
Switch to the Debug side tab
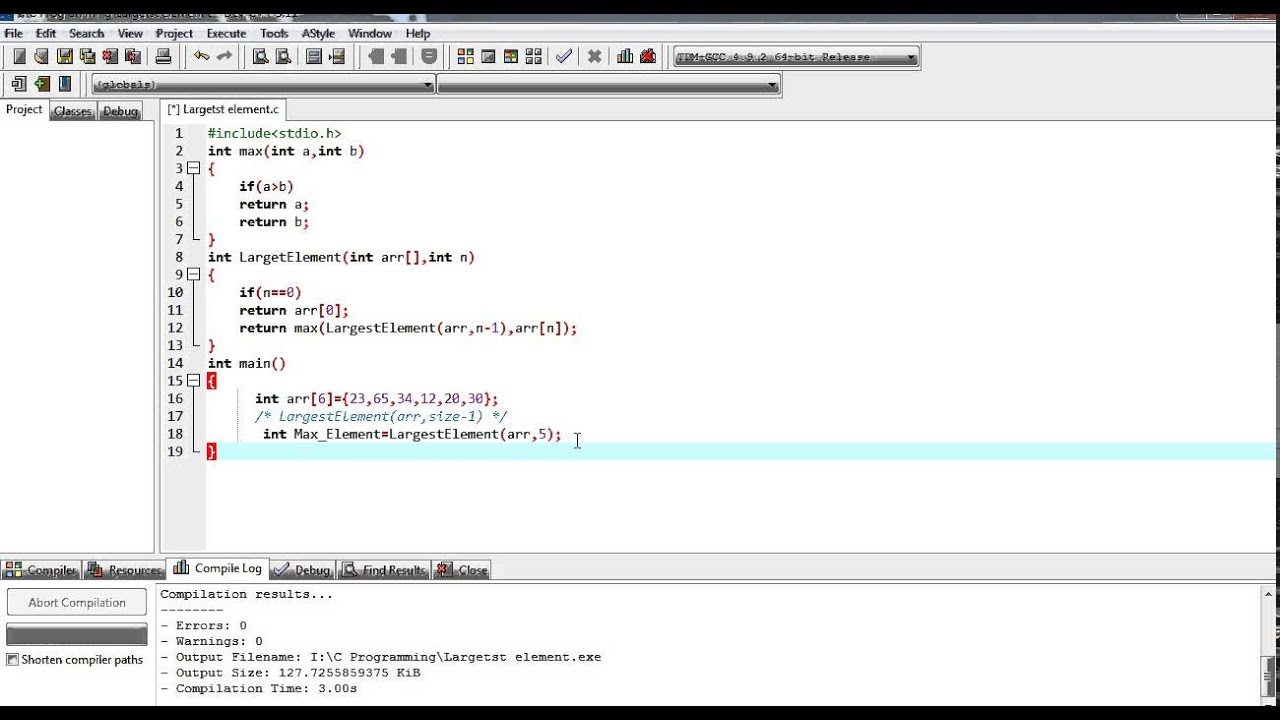pyautogui.click(x=120, y=111)
